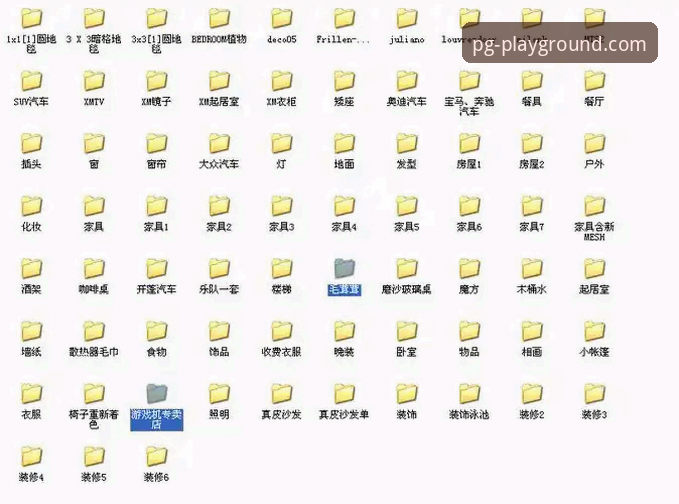Click the XM镜子 folder icon
Screen dimensions: 679x504
pos(156,81)
